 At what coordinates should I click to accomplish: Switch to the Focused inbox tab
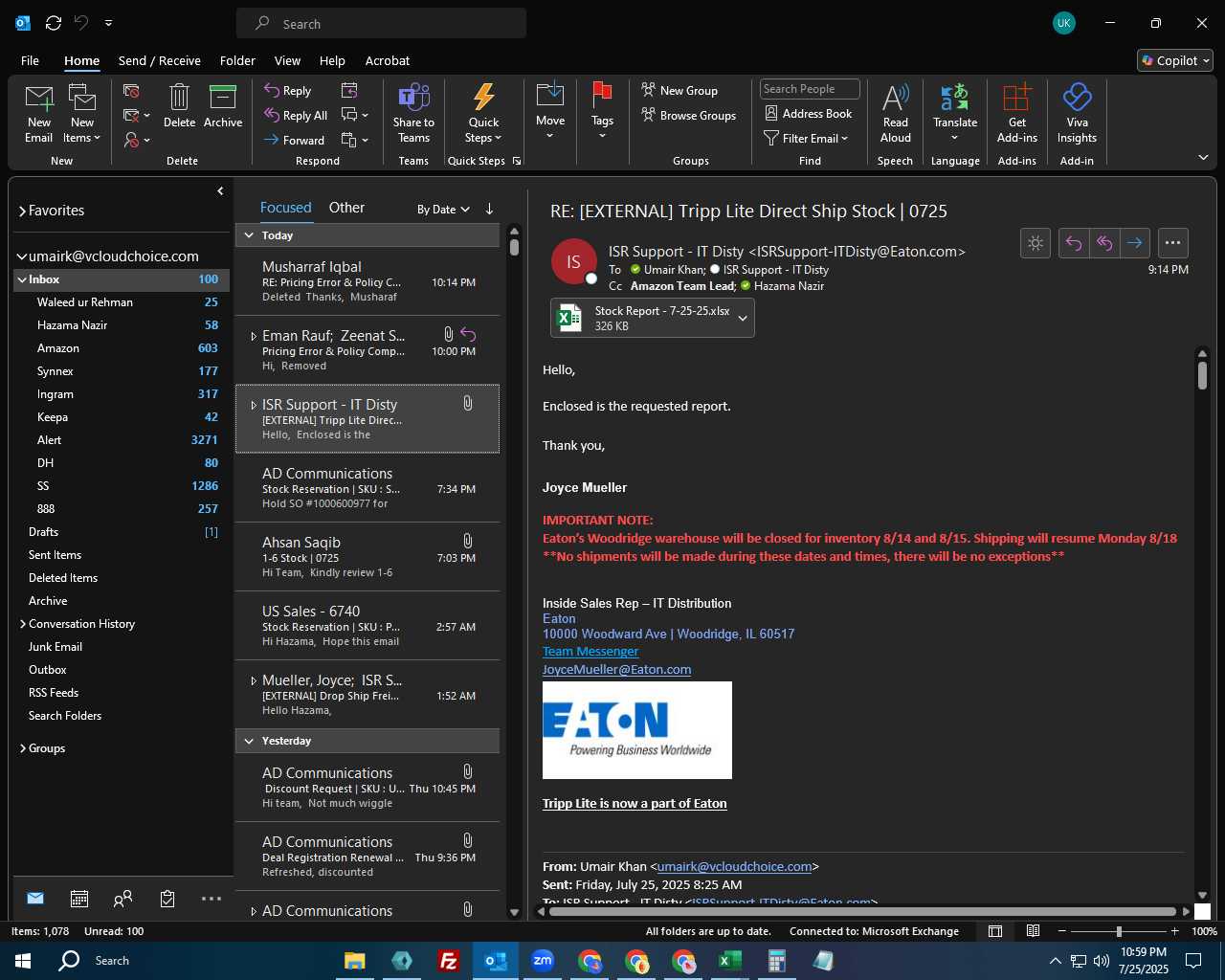[285, 208]
